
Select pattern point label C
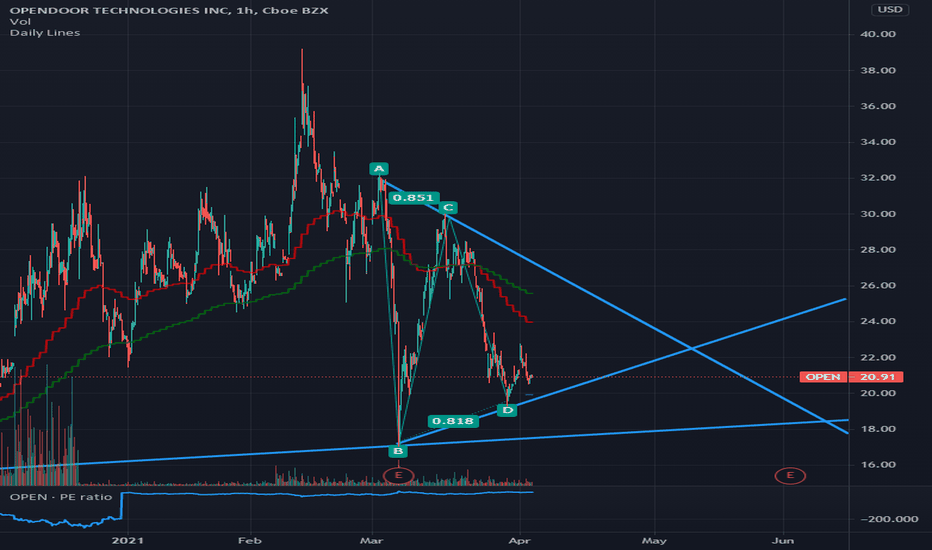[448, 208]
